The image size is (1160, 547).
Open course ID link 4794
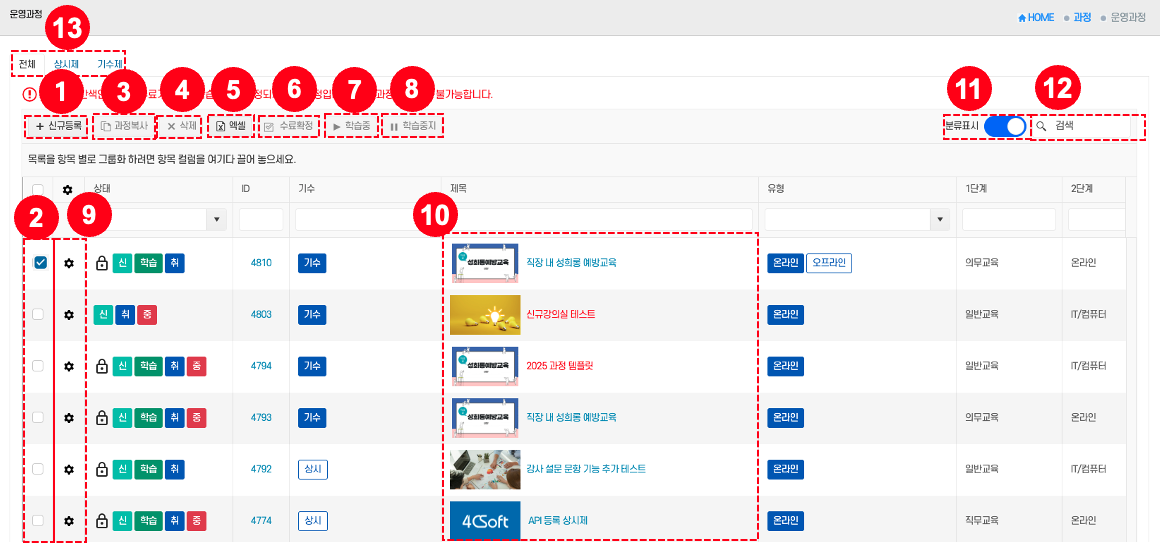pos(261,366)
